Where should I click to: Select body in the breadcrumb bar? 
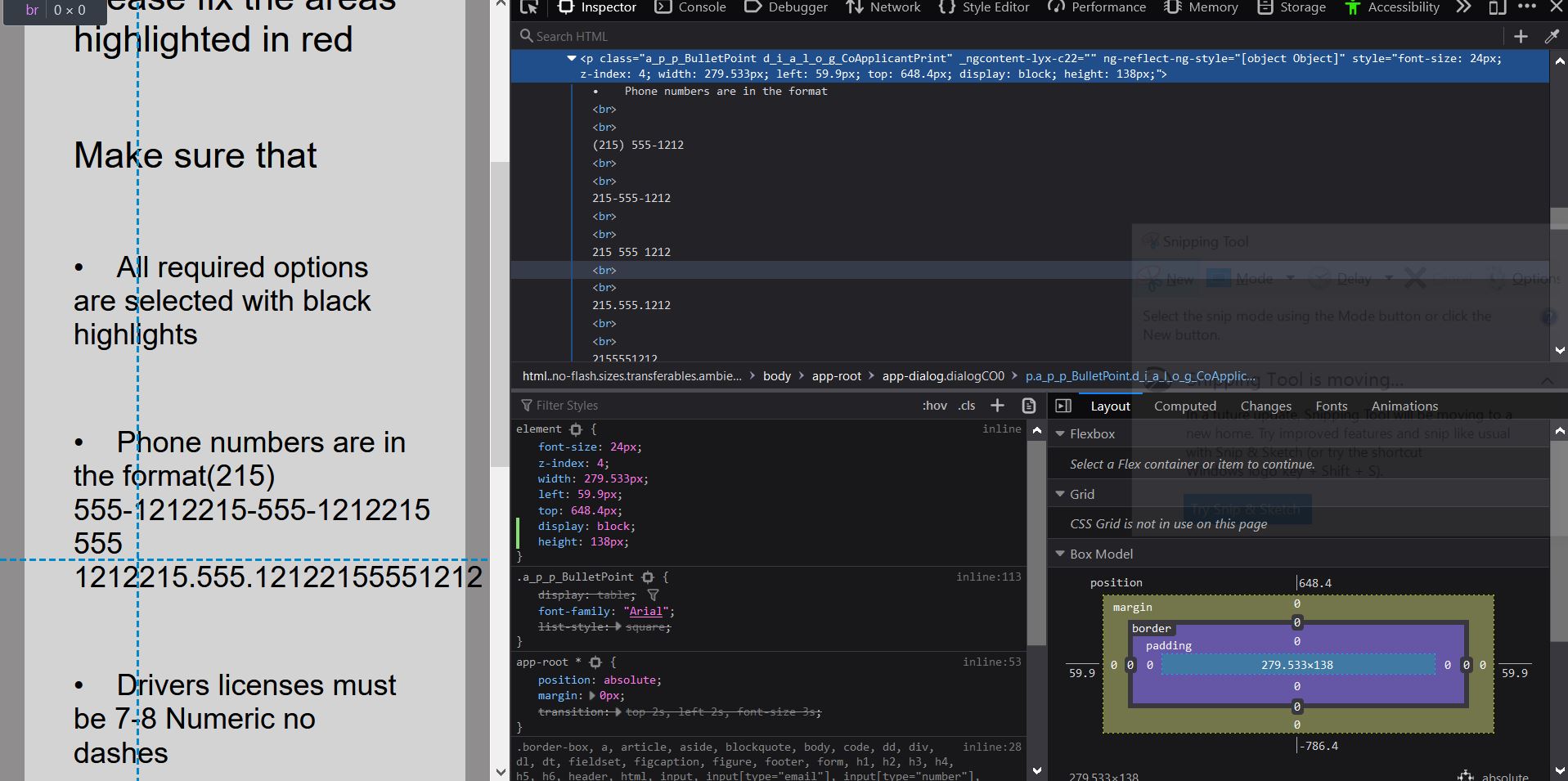click(775, 376)
